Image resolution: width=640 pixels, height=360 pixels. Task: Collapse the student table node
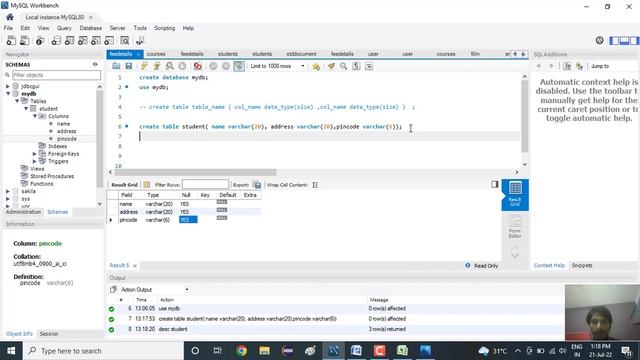pyautogui.click(x=26, y=109)
